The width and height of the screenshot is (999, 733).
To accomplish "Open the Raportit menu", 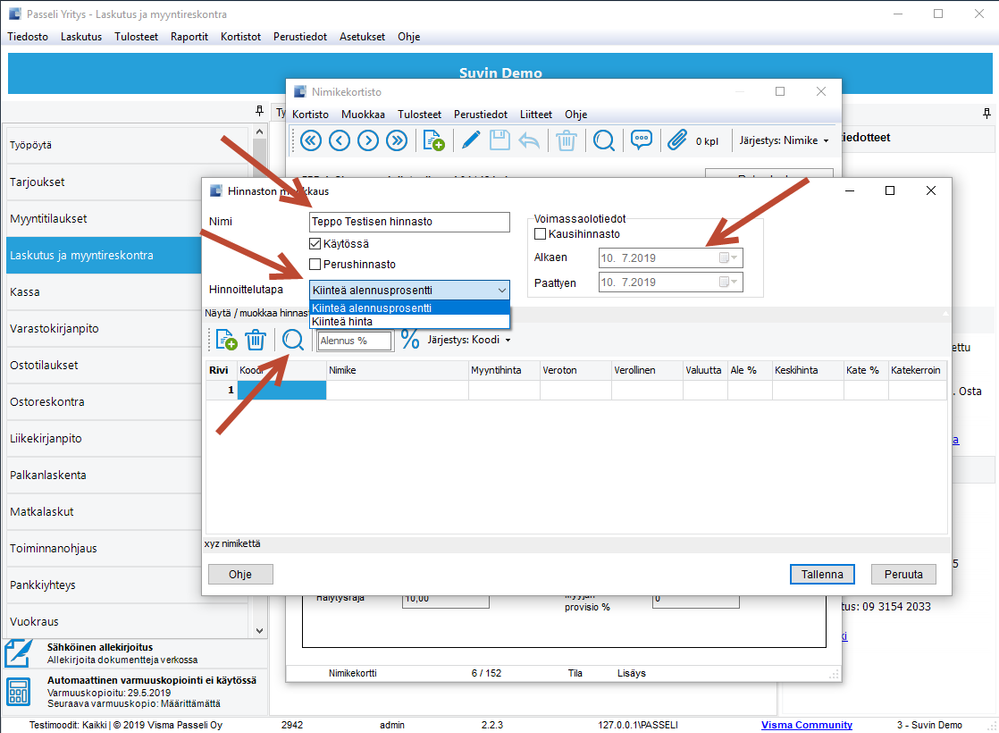I will point(189,37).
